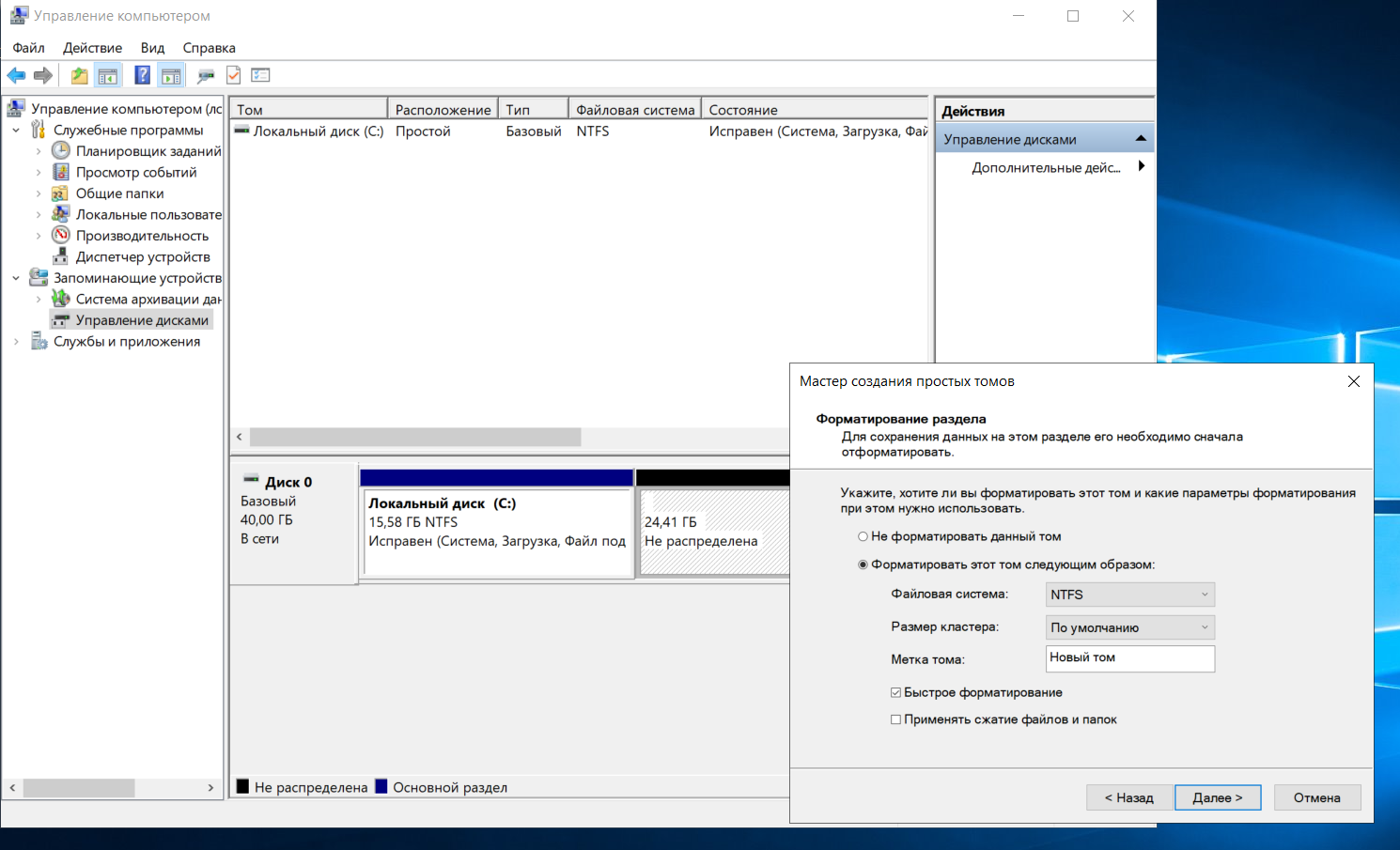1400x850 pixels.
Task: Open Дополнительные действия submenu
Action: click(x=1046, y=167)
